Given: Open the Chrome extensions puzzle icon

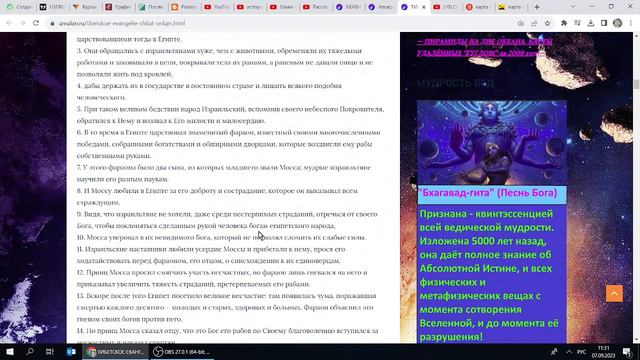Looking at the screenshot, I should click(x=564, y=23).
